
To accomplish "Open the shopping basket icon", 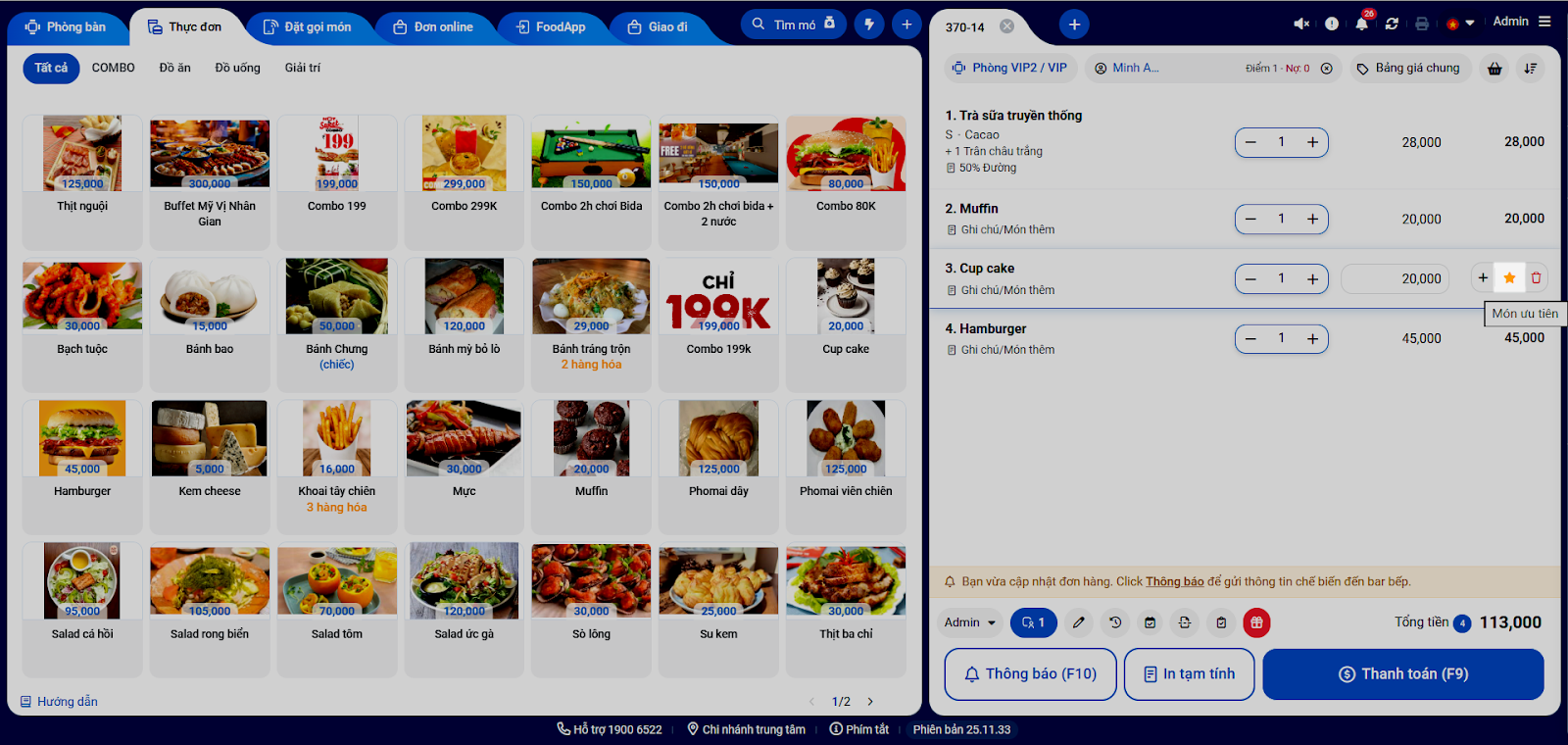I will 1494,69.
